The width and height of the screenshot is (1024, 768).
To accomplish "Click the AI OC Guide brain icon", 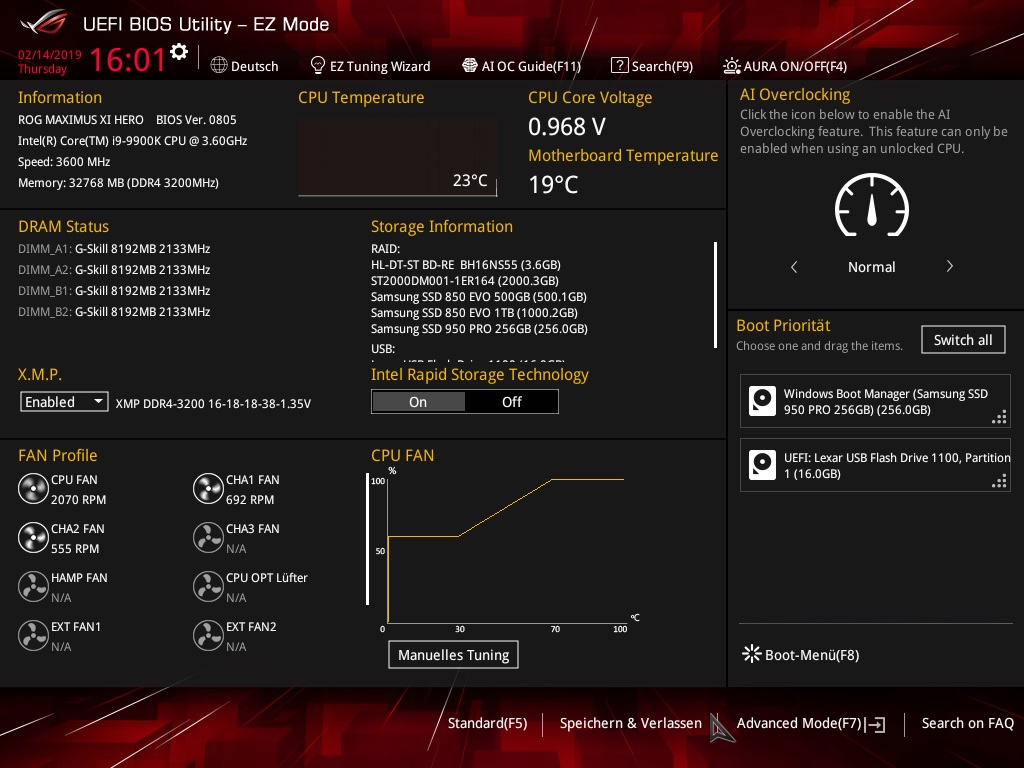I will tap(470, 65).
